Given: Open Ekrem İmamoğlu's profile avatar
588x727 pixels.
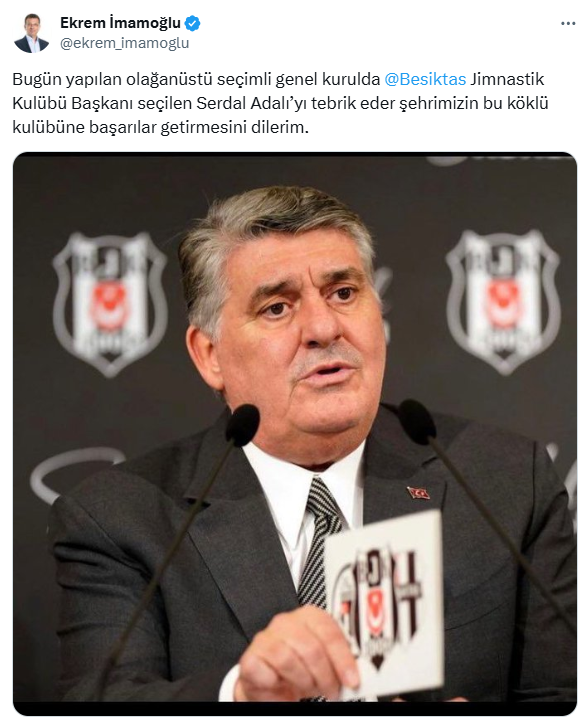Looking at the screenshot, I should pos(31,32).
